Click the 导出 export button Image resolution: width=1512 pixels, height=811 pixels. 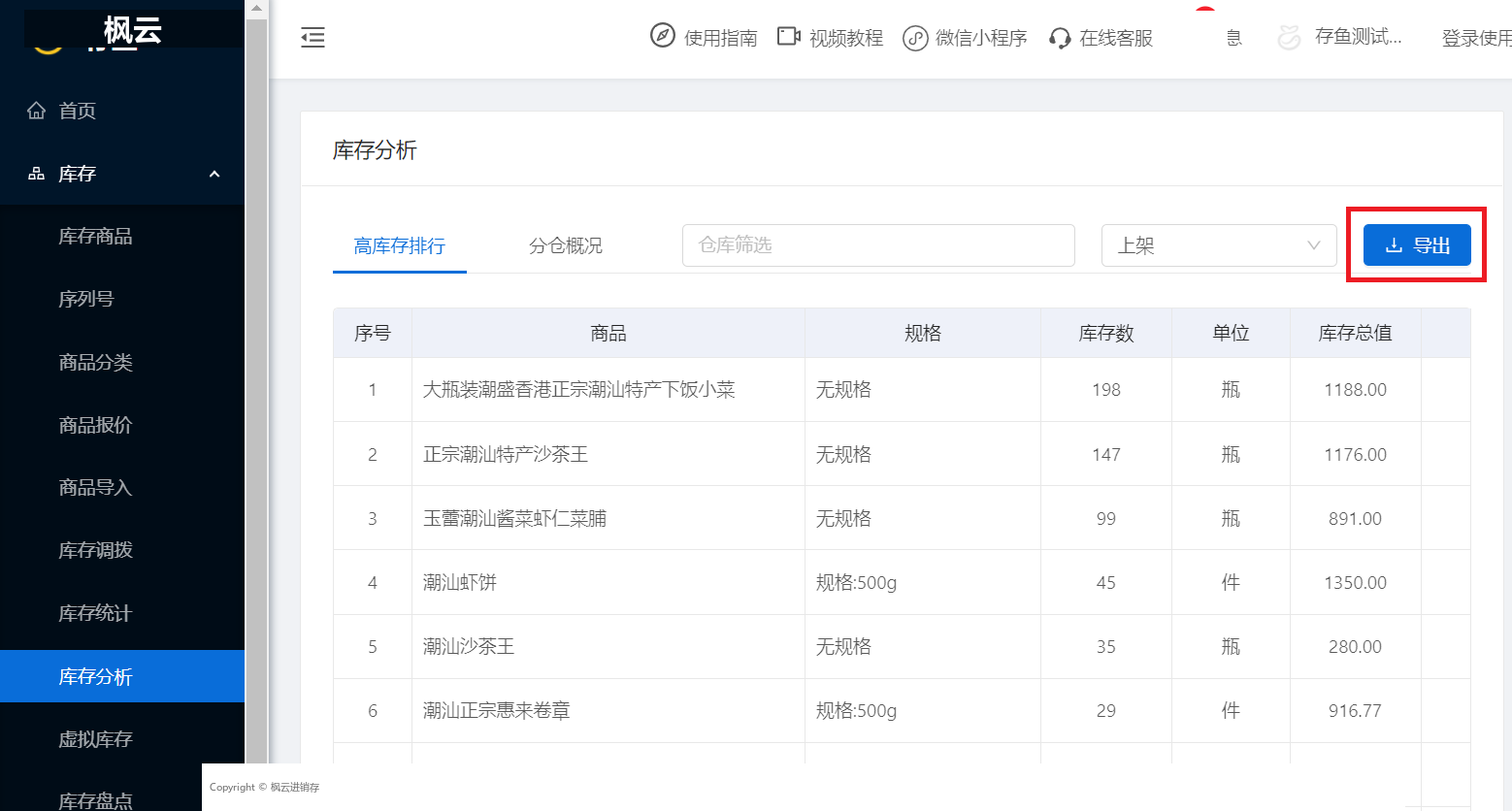coord(1417,245)
